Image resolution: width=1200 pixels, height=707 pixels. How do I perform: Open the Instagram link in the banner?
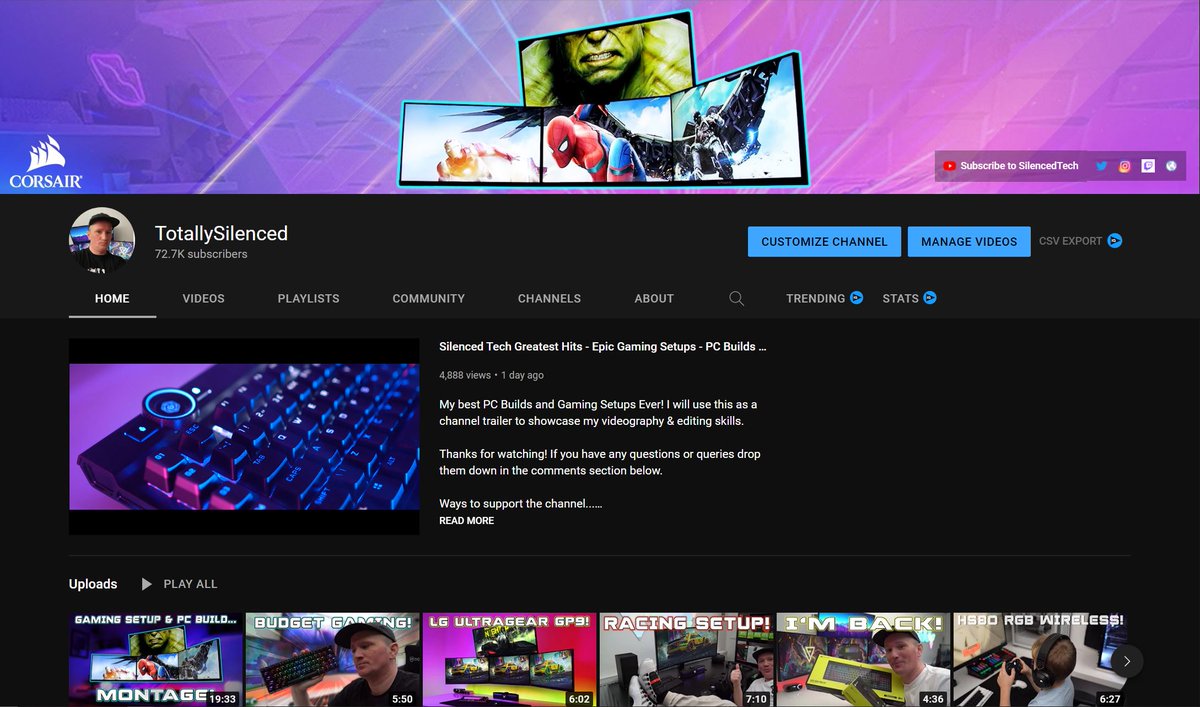pos(1125,166)
